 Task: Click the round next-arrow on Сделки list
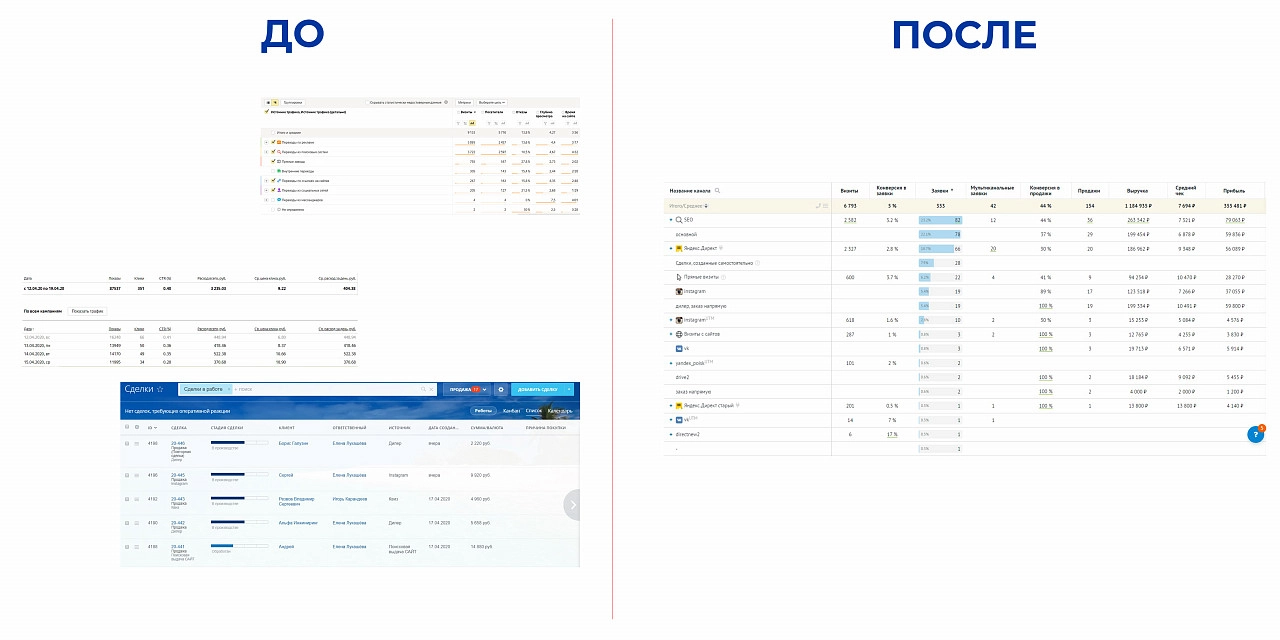(x=572, y=505)
